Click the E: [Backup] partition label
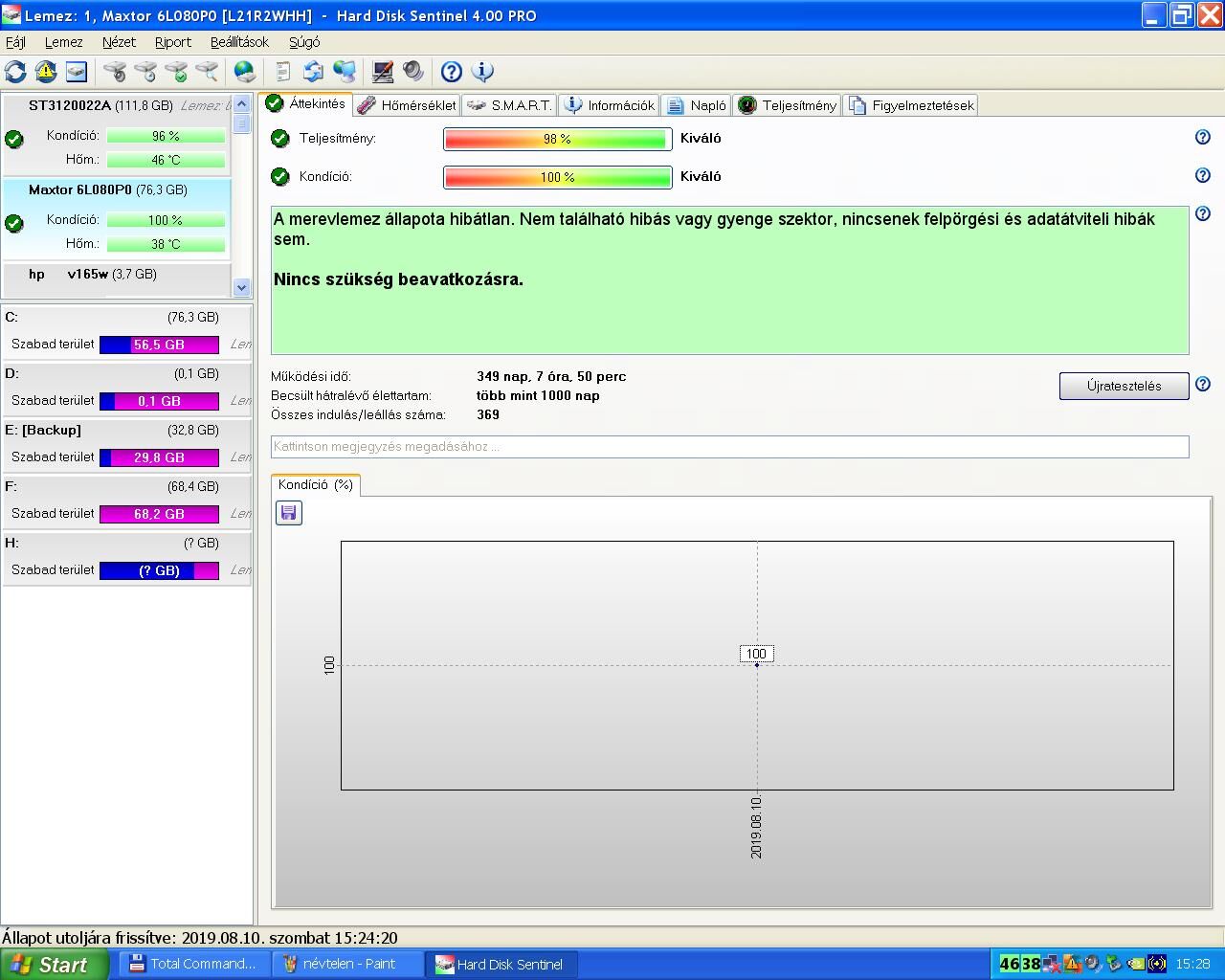 (43, 430)
